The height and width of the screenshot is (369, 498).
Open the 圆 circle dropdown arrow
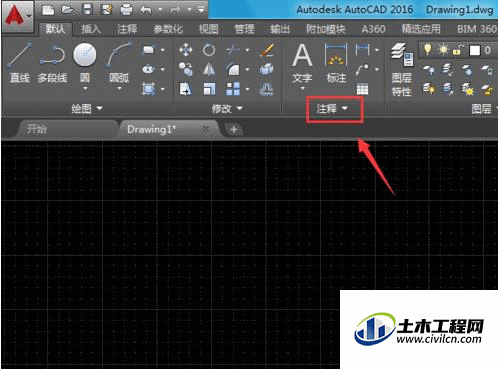(x=85, y=89)
